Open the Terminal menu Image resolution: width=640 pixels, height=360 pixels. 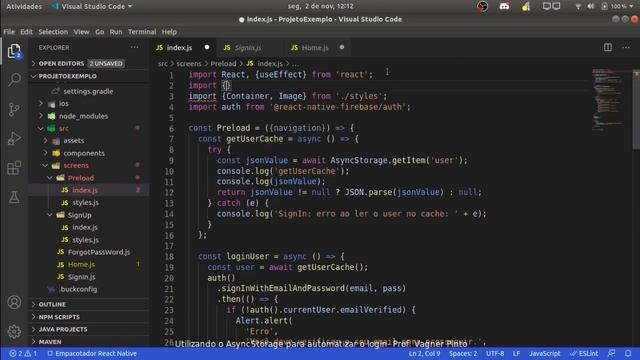[142, 32]
